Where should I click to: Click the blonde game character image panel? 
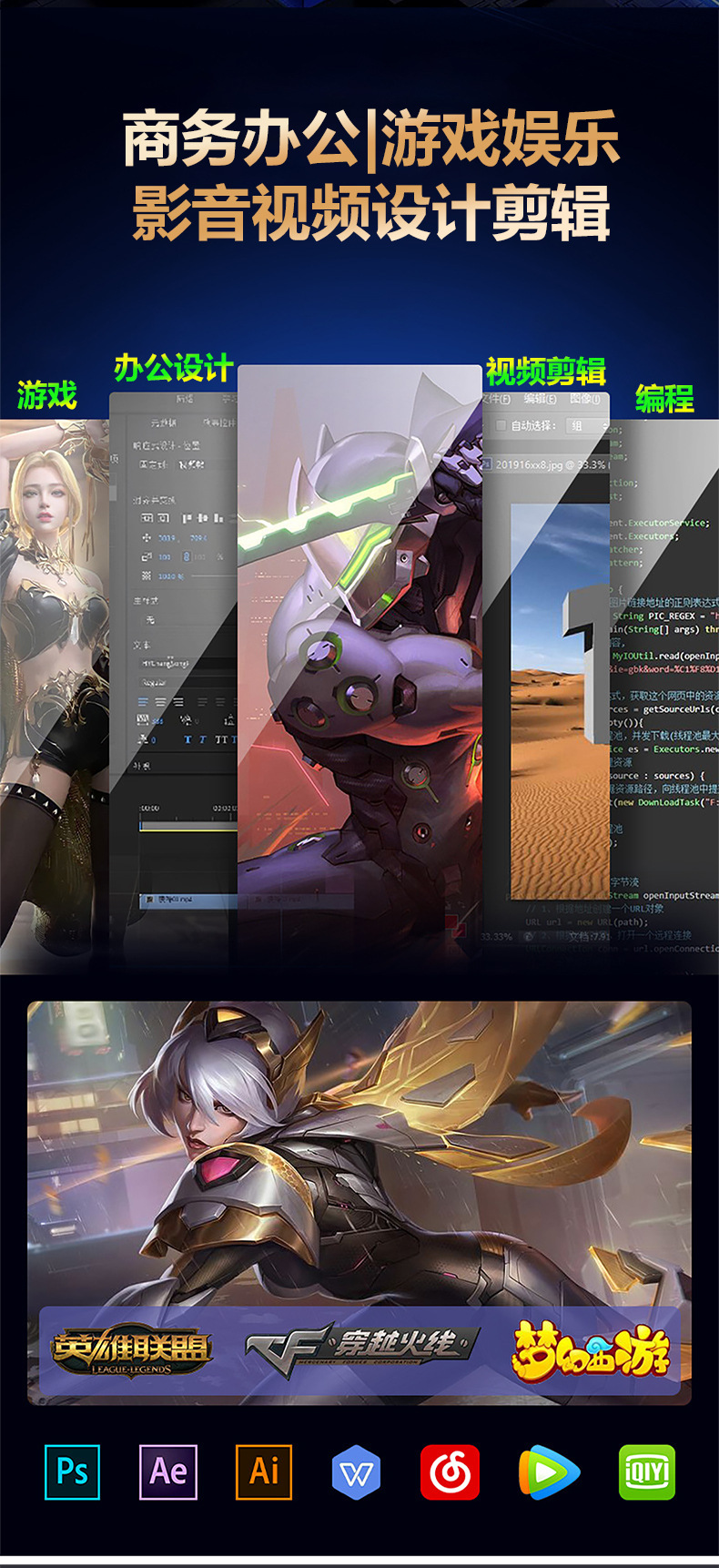(55, 697)
